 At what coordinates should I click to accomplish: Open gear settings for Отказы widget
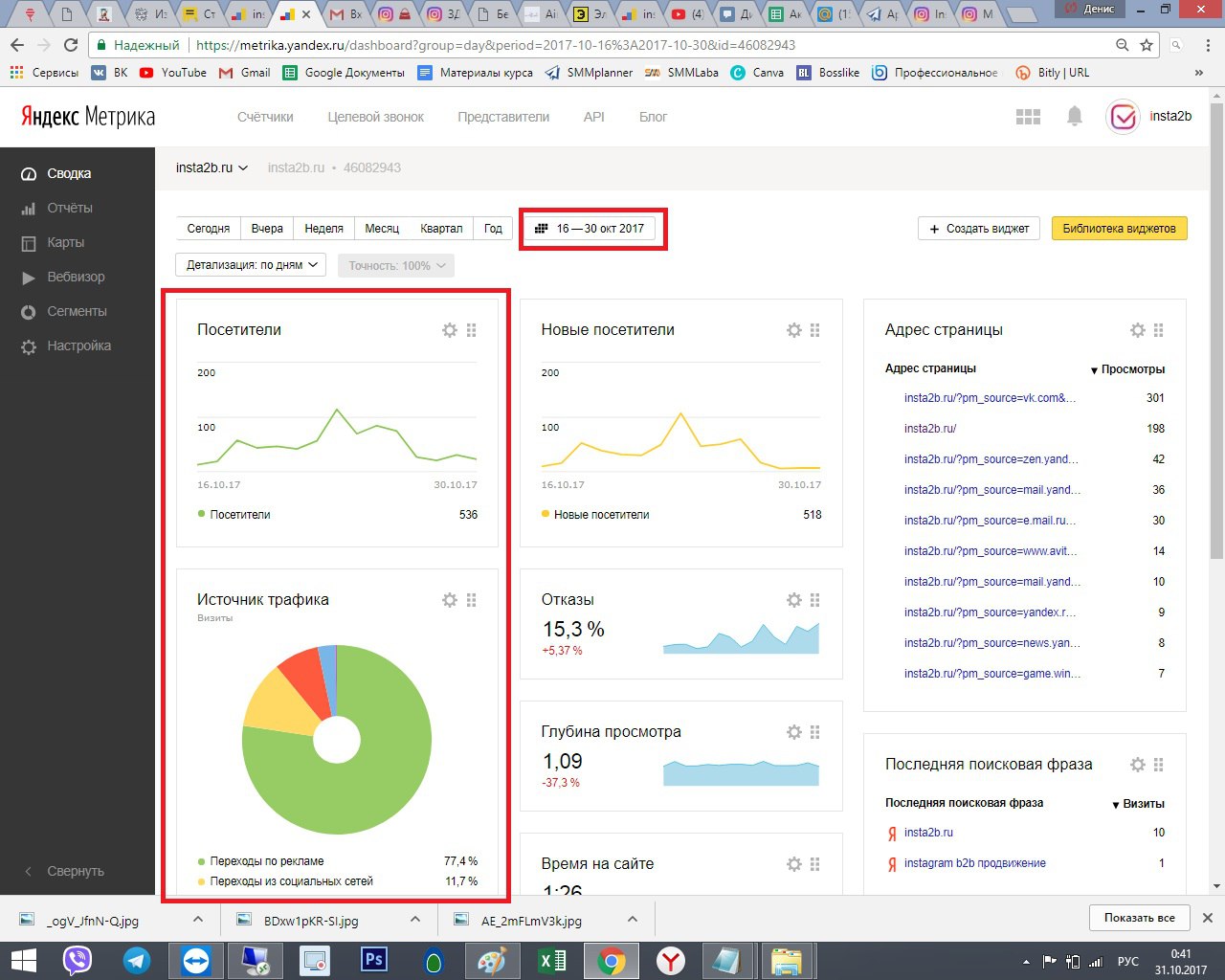(x=794, y=600)
